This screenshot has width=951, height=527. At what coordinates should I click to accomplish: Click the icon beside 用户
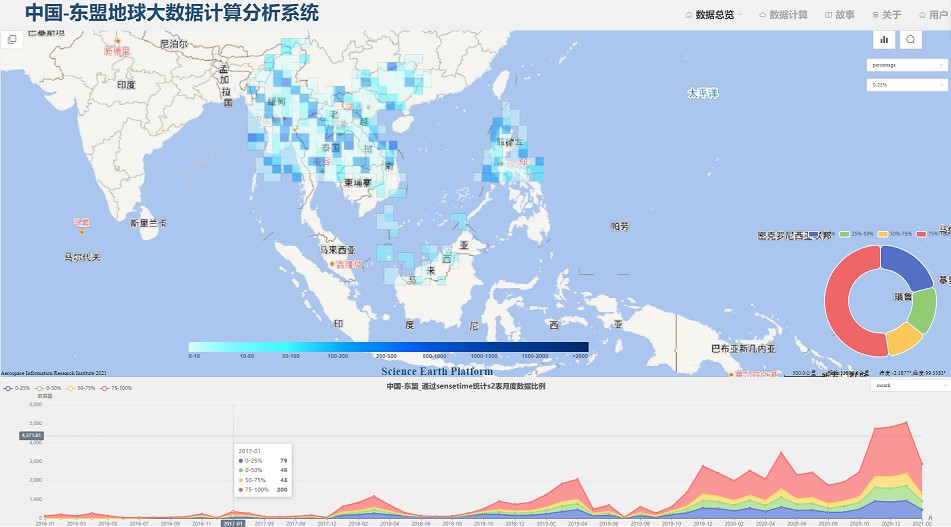point(922,15)
